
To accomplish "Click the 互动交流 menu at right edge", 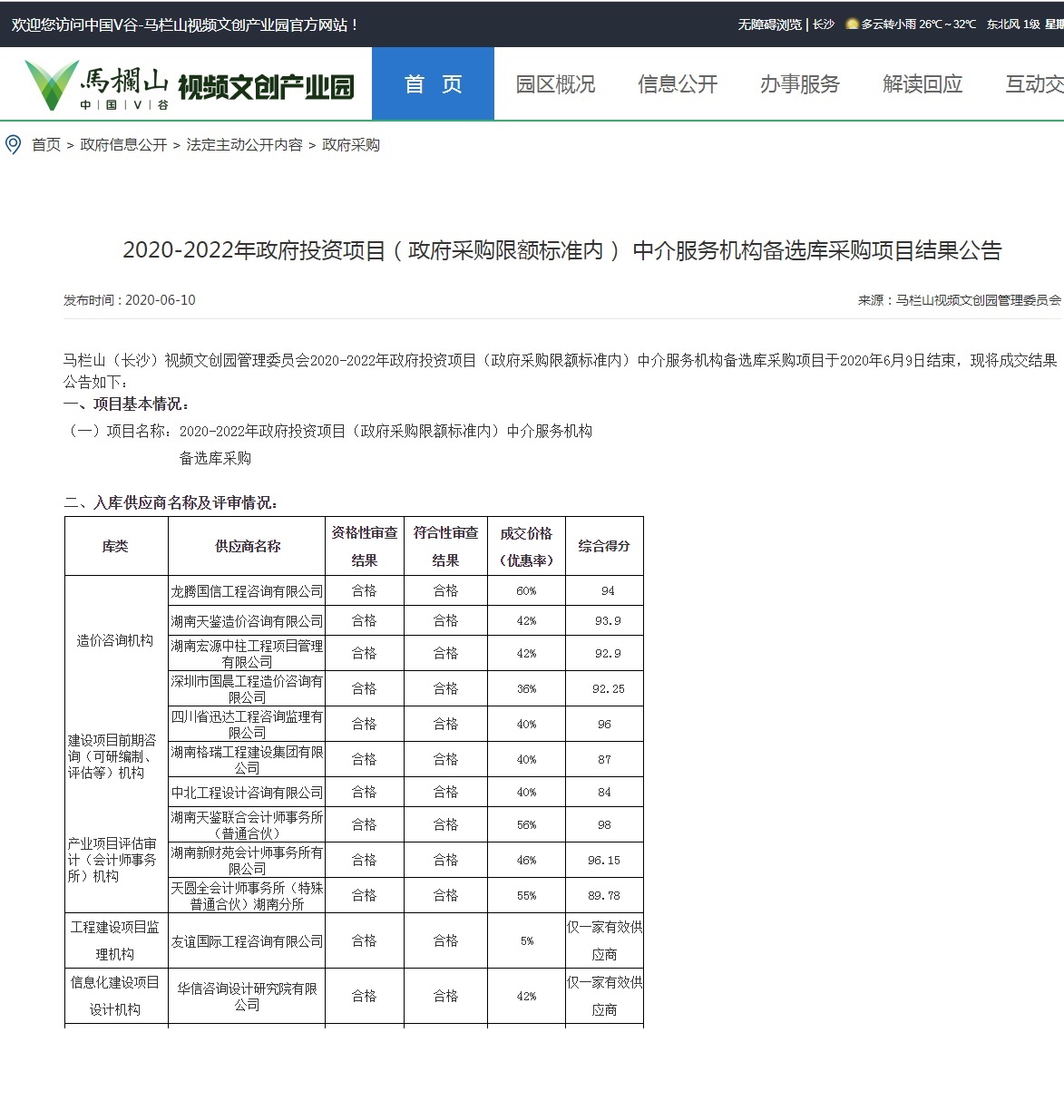I will [x=1034, y=84].
